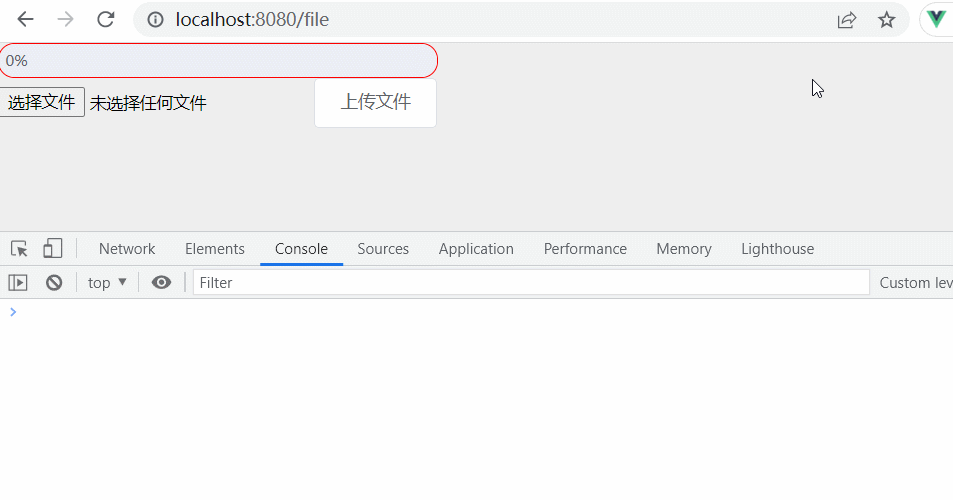This screenshot has height=500, width=953.
Task: Reload the page with refresh icon
Action: 105,20
